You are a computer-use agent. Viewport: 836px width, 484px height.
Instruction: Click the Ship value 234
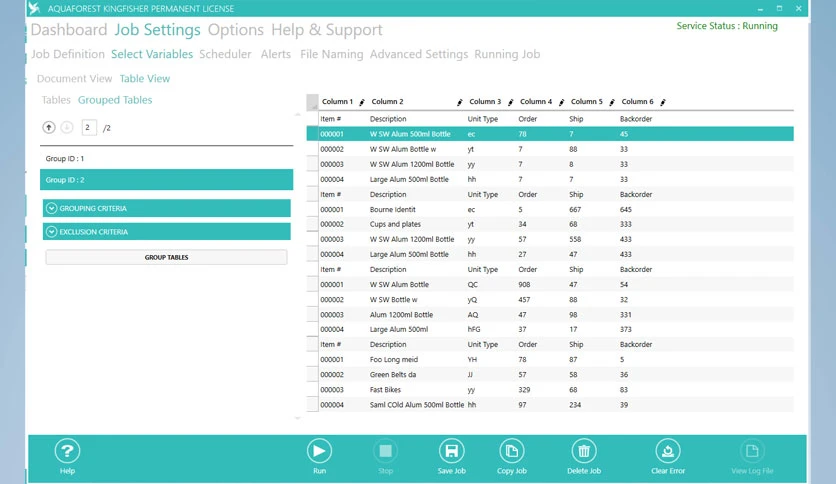point(575,405)
